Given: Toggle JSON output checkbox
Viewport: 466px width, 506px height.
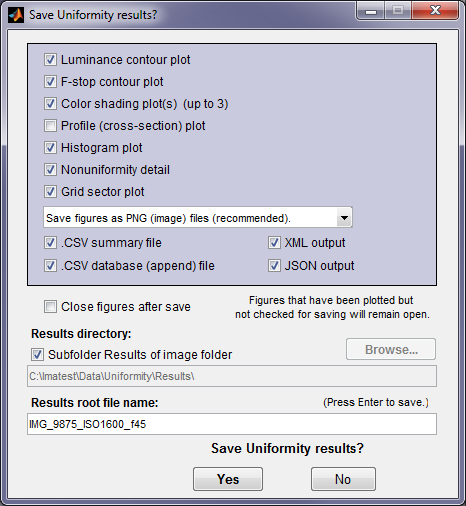Looking at the screenshot, I should point(274,266).
